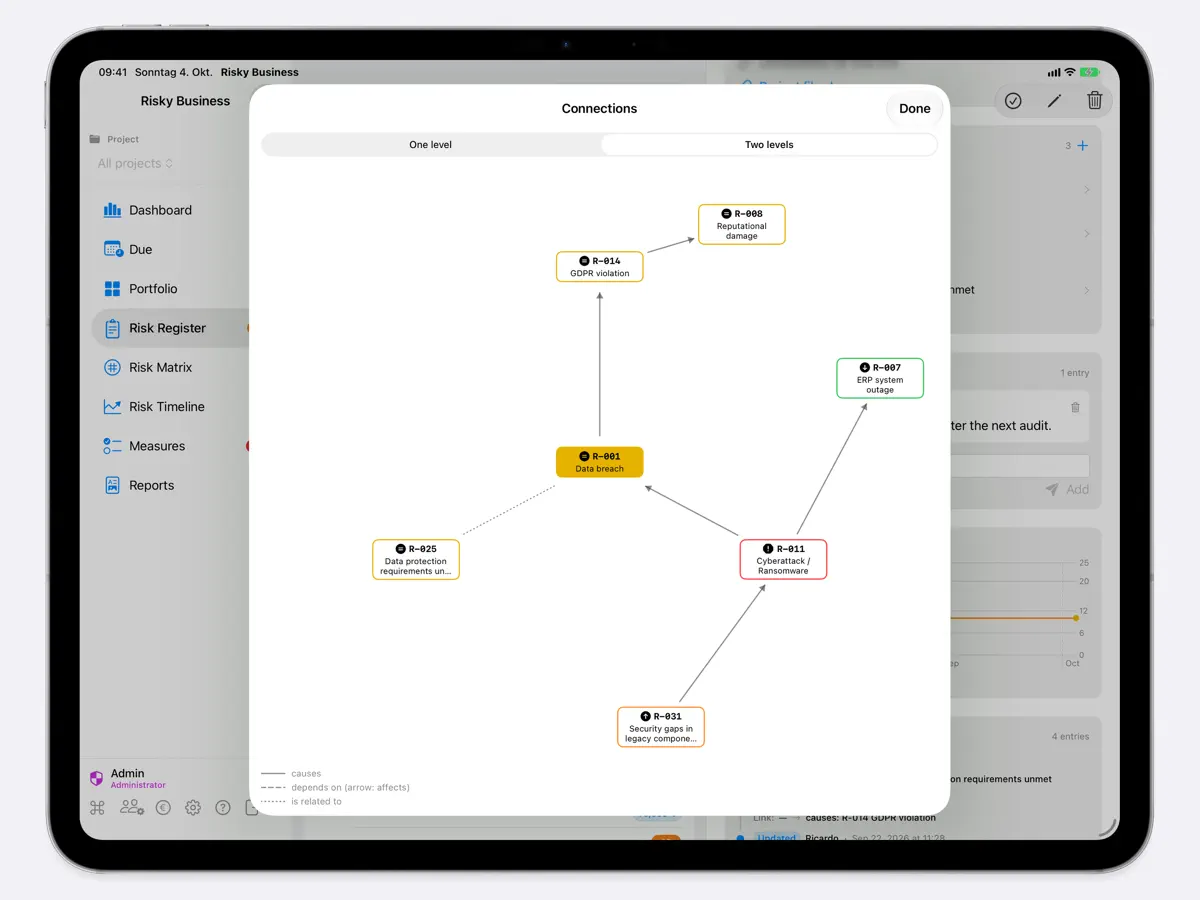Click the Admin user name
Image resolution: width=1200 pixels, height=900 pixels.
tap(127, 773)
